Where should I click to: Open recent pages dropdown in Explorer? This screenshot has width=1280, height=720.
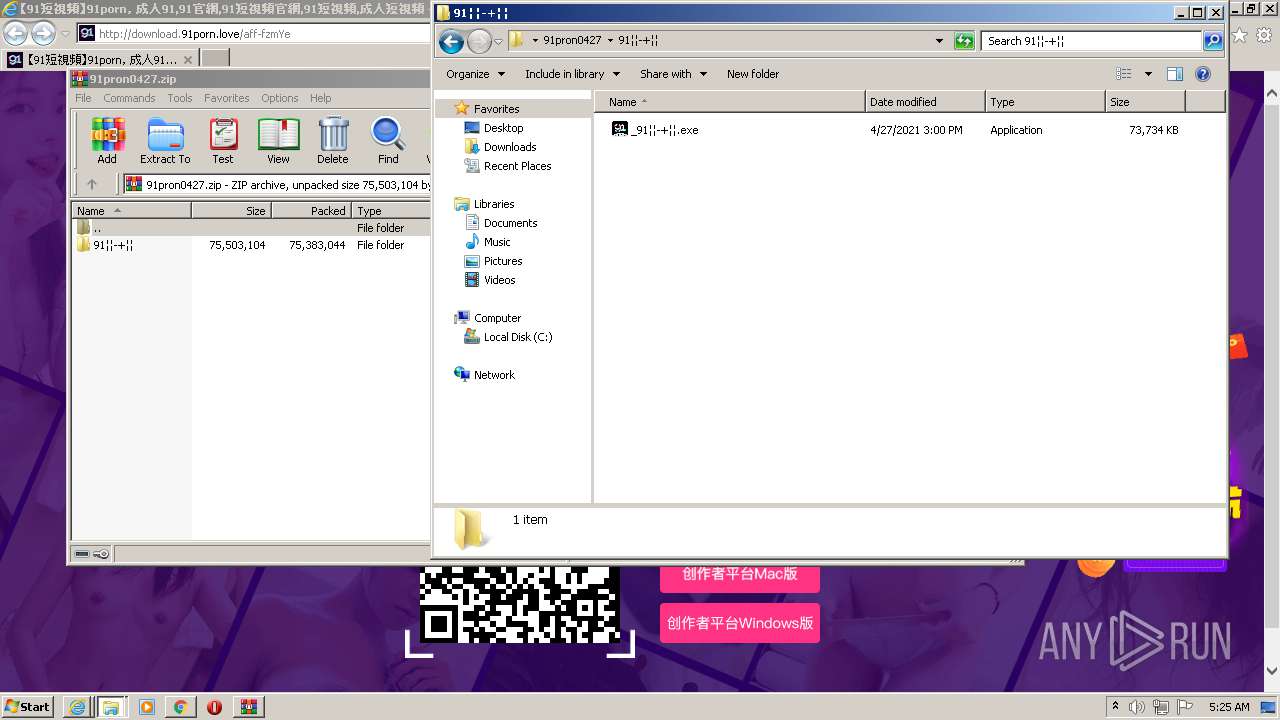498,42
